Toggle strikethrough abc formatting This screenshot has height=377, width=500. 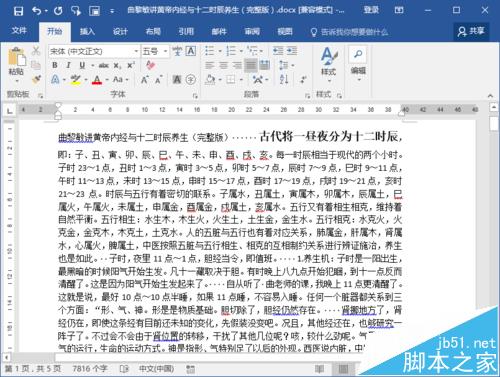(x=104, y=65)
